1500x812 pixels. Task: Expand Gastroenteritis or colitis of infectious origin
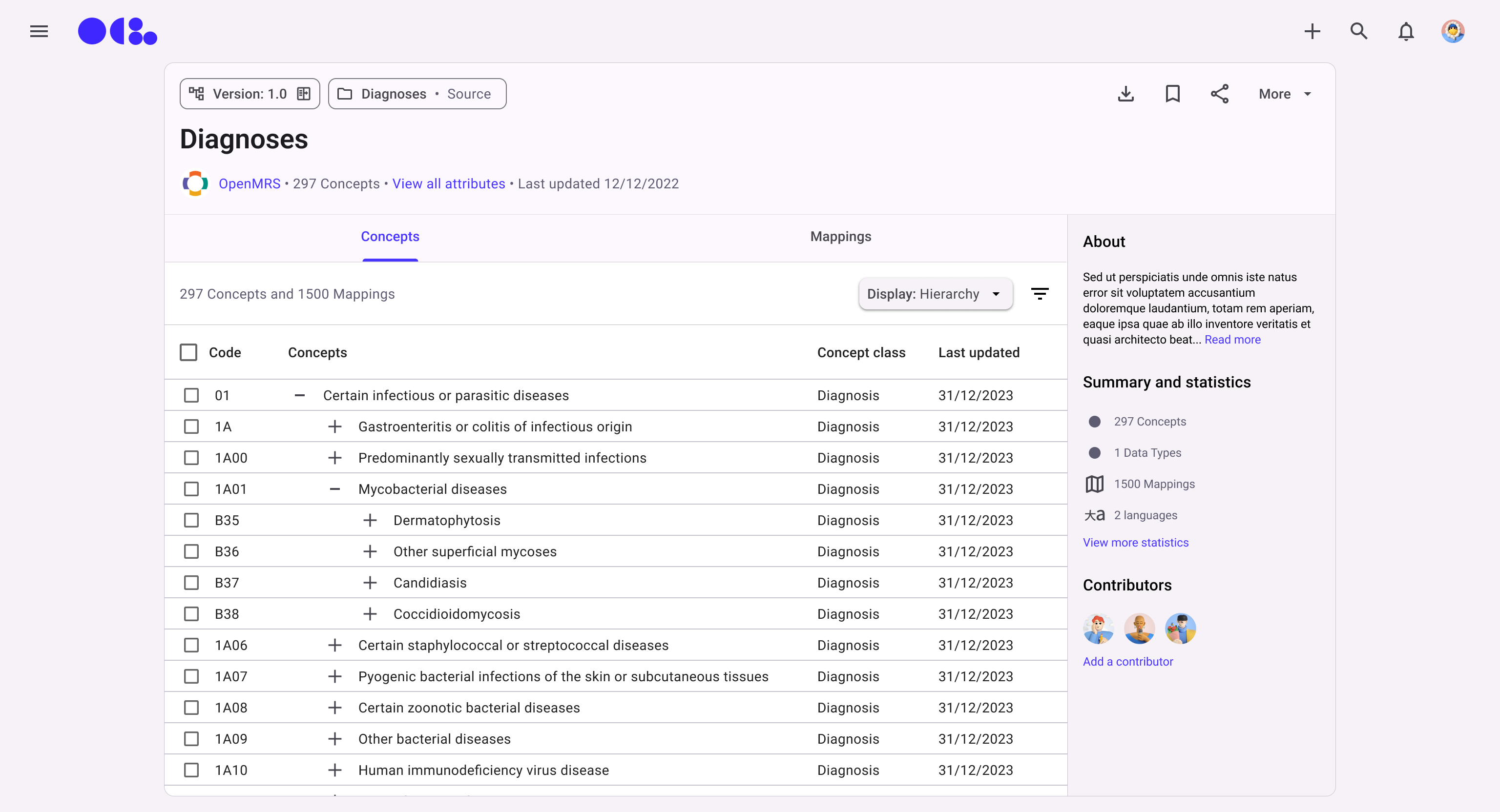(335, 426)
